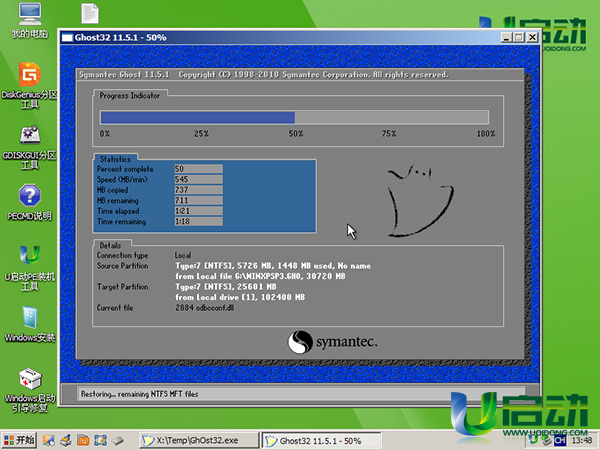Minimize the Ghost32 window
The image size is (600, 450).
coord(507,38)
